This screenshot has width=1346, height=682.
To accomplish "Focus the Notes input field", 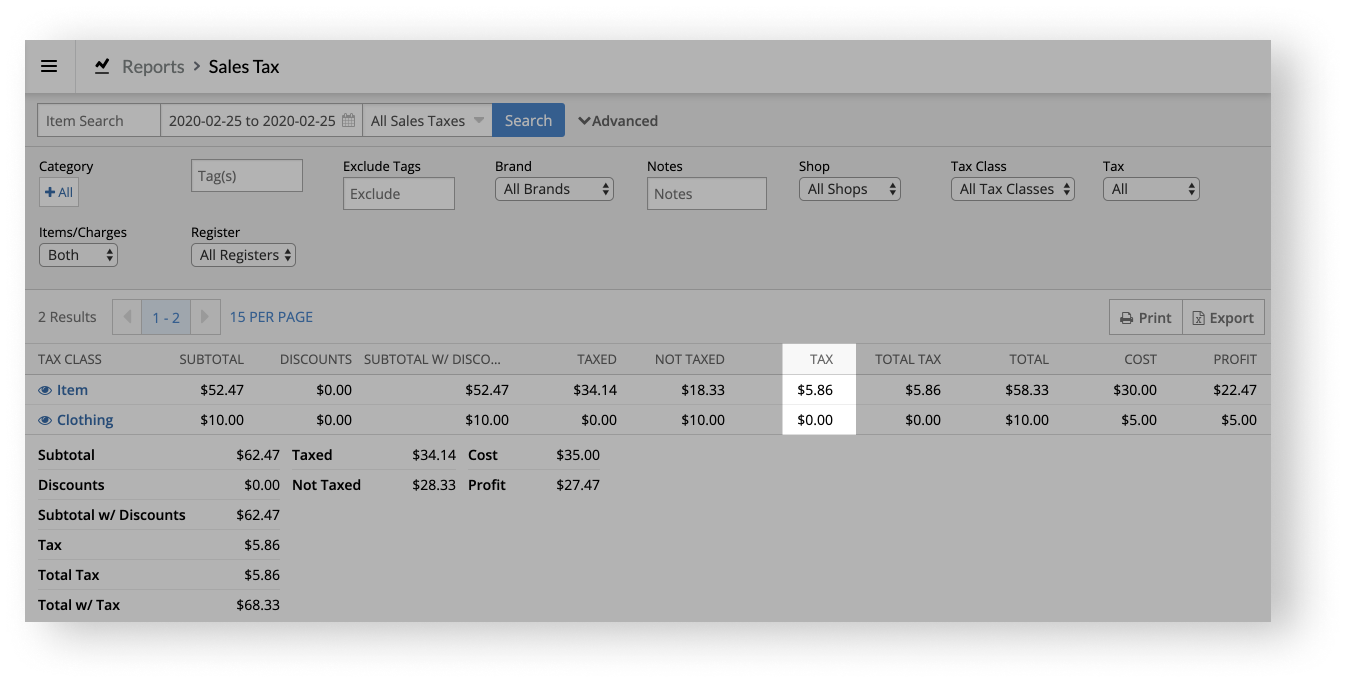I will pos(707,194).
